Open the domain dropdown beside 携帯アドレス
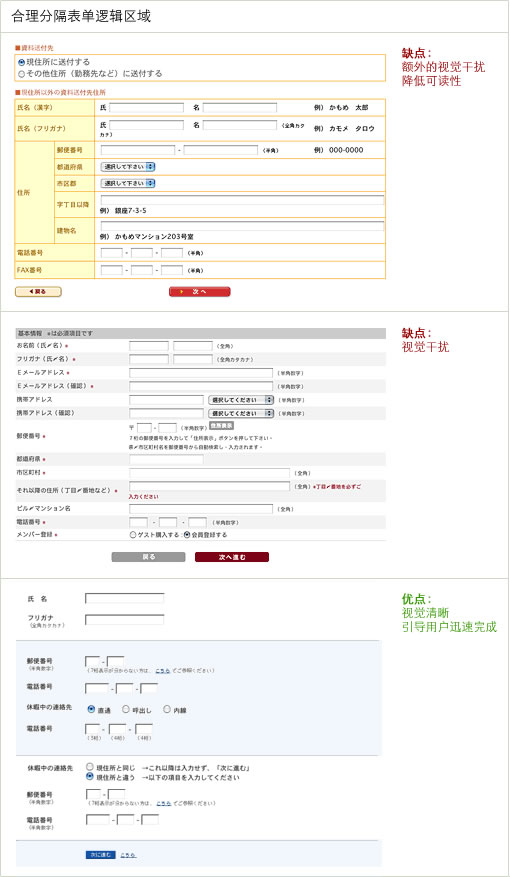This screenshot has width=510, height=877. pos(241,400)
